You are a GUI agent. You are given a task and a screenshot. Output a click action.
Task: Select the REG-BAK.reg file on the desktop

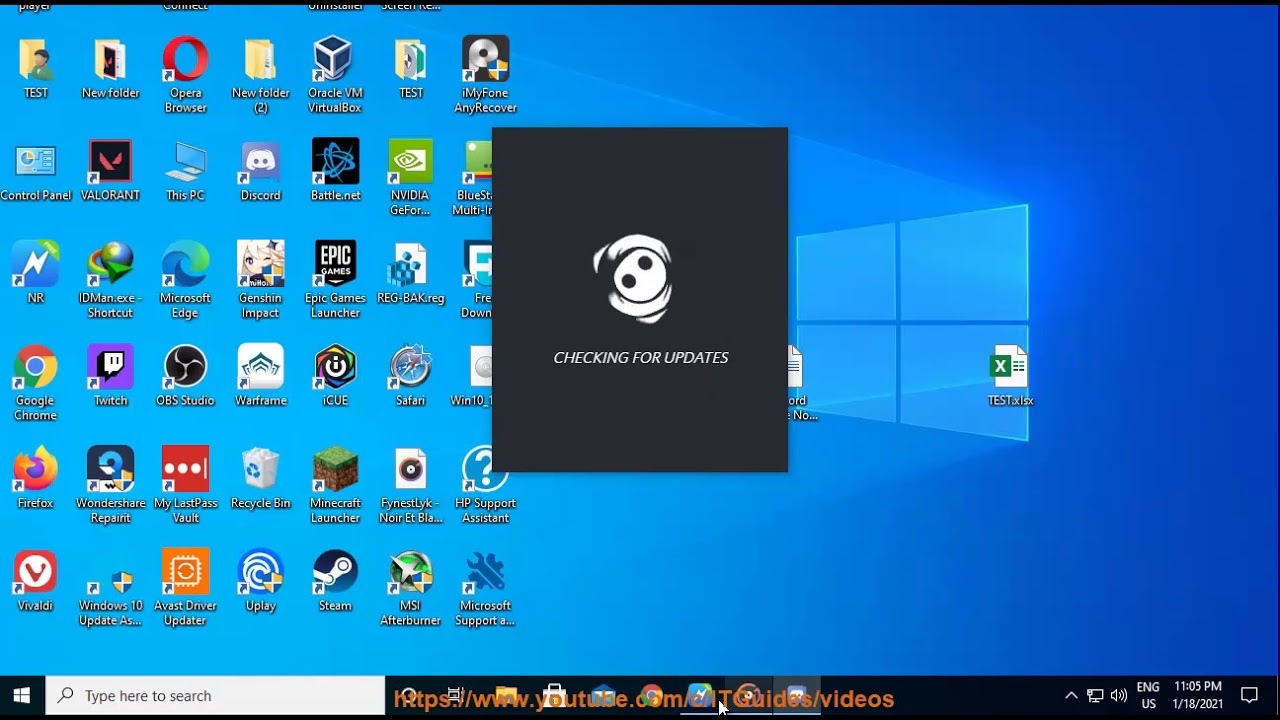410,273
